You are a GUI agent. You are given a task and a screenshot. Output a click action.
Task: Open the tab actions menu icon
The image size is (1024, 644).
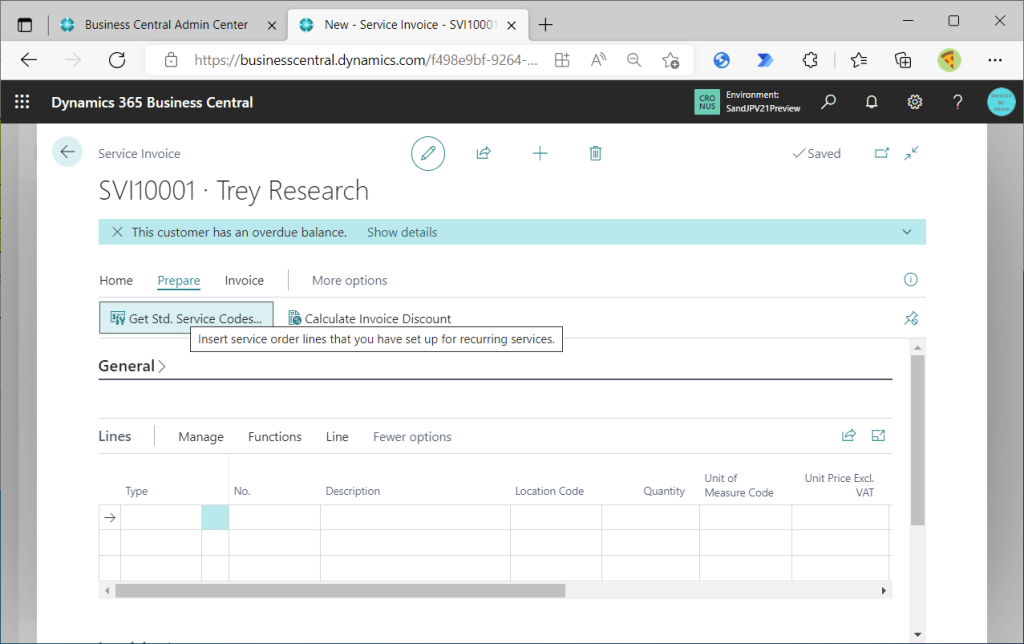[x=25, y=25]
